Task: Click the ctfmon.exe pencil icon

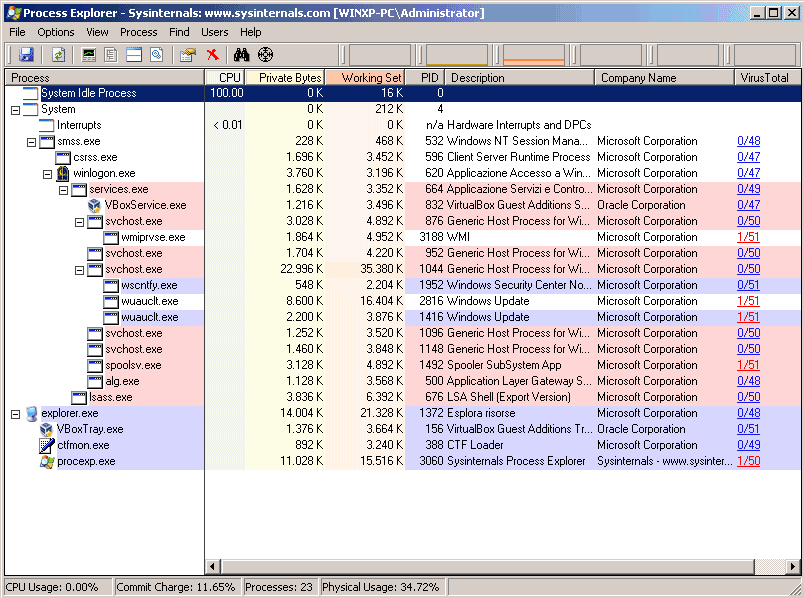Action: [x=47, y=445]
